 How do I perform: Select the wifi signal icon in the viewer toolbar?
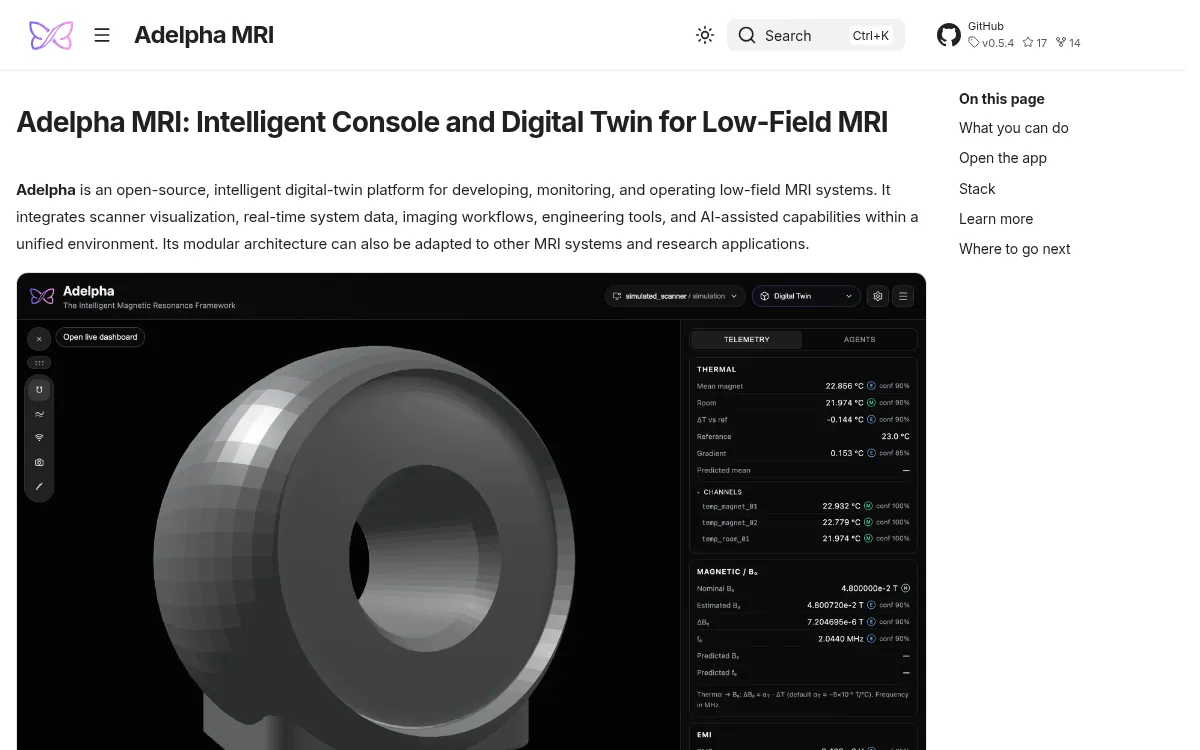39,438
